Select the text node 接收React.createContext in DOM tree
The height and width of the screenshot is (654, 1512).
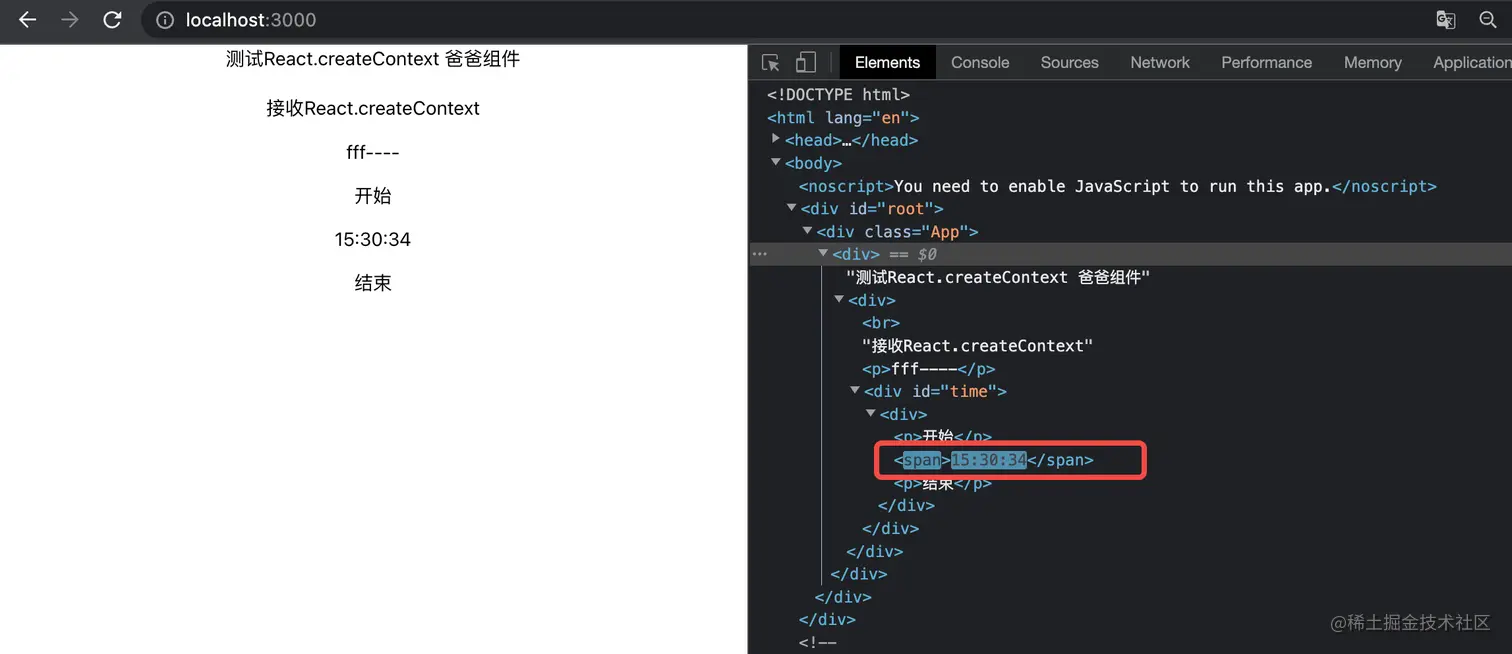click(978, 345)
